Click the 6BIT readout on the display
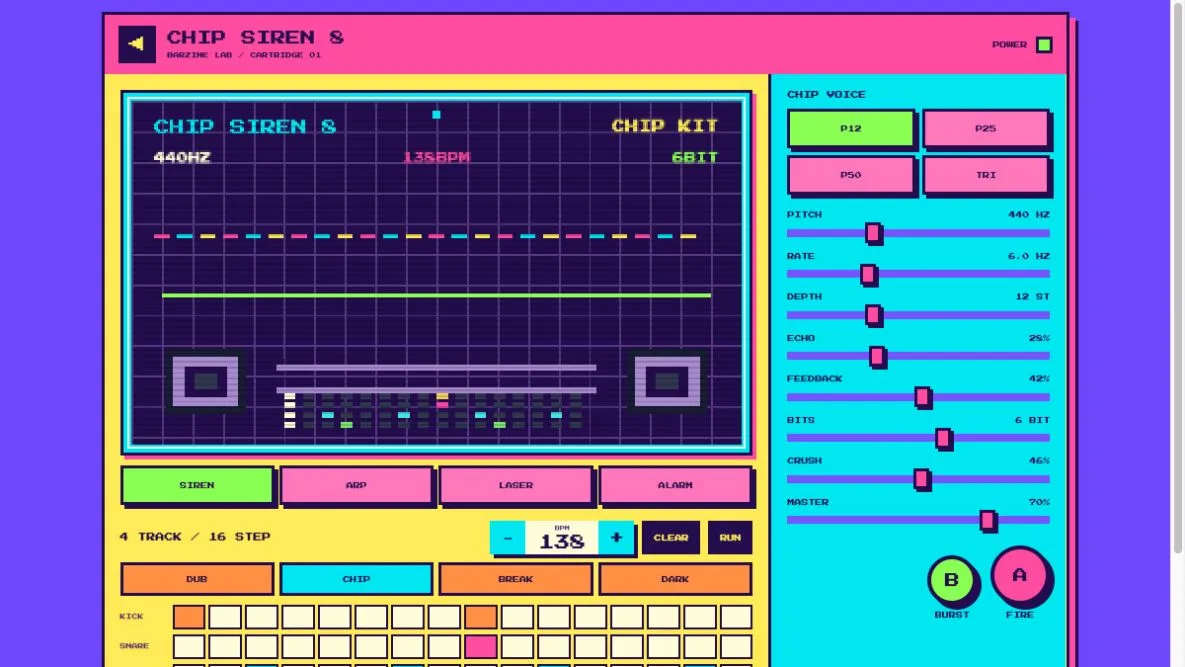 (x=695, y=157)
